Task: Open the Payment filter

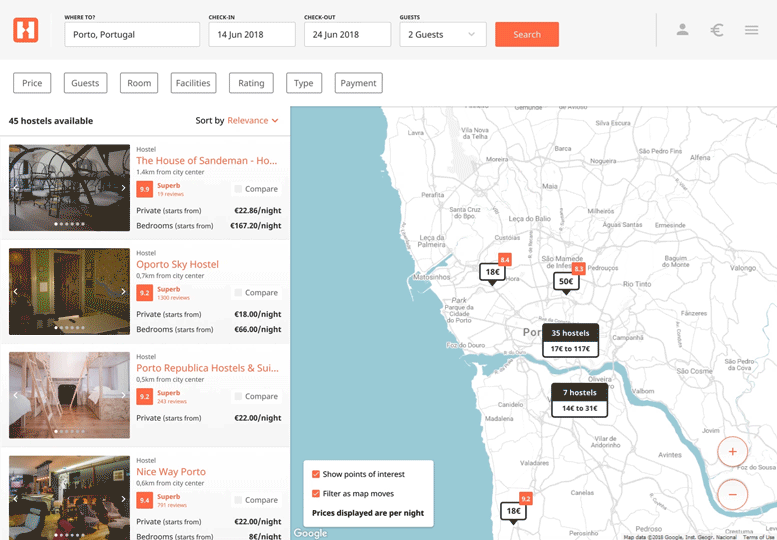Action: pos(358,83)
